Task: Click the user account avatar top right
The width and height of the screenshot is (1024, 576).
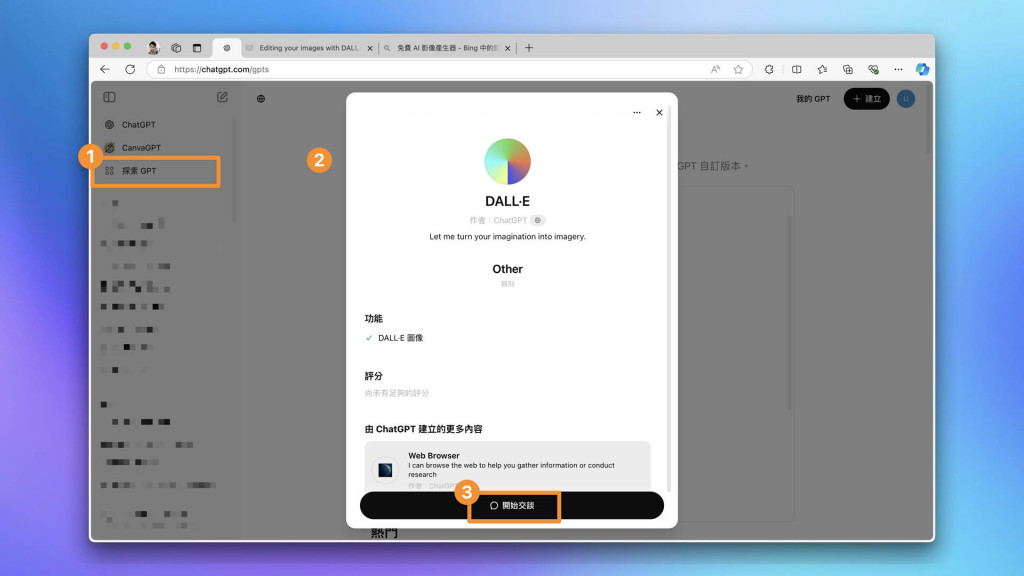Action: pos(906,99)
